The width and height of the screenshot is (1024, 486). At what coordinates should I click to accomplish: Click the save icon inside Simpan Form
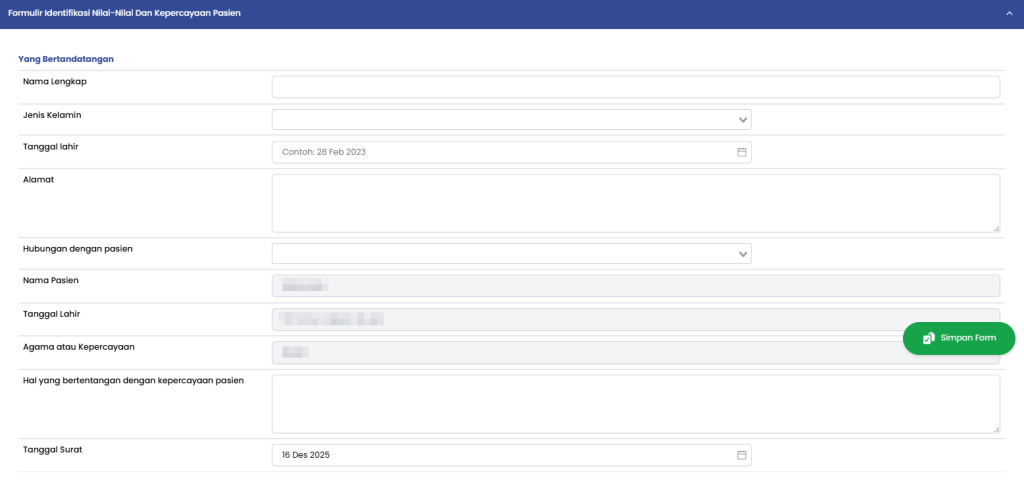[928, 339]
